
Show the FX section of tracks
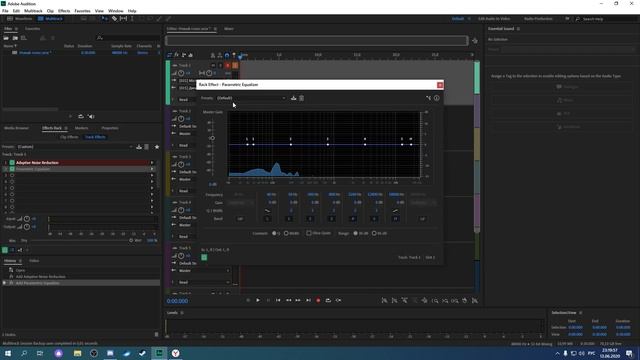click(x=177, y=55)
